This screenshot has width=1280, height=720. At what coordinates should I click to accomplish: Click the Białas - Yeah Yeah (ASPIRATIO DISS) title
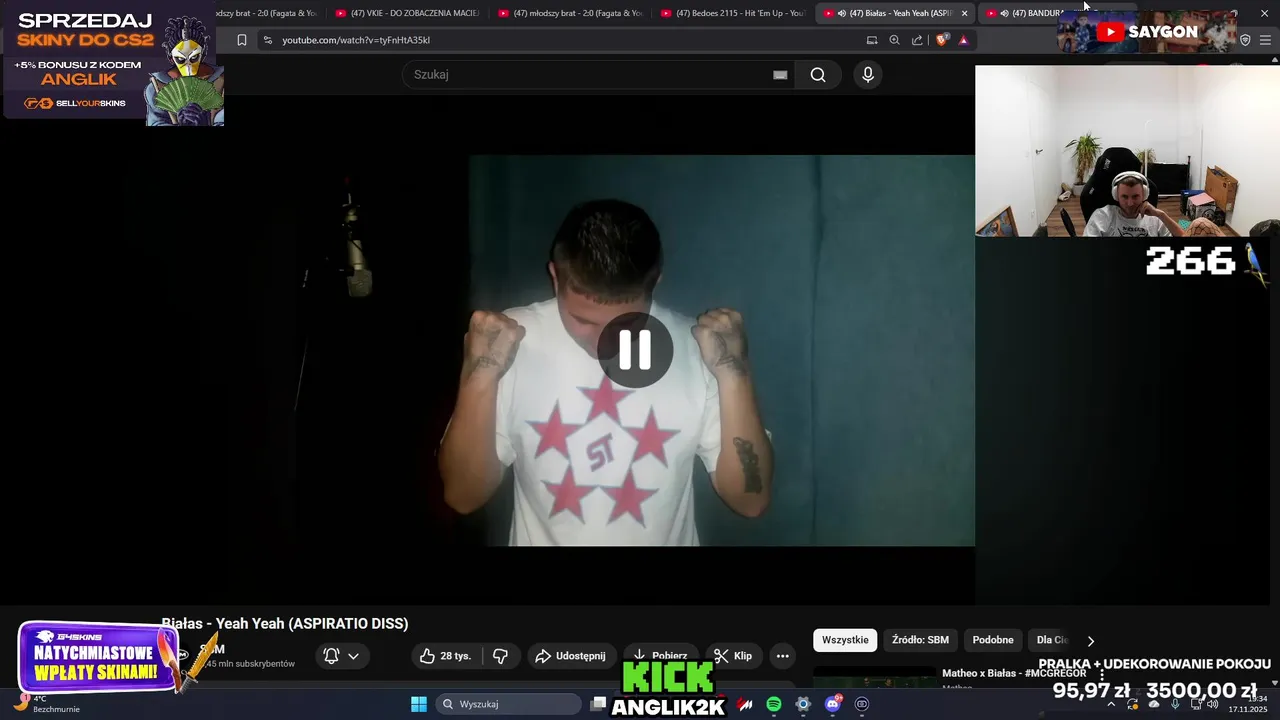[285, 623]
